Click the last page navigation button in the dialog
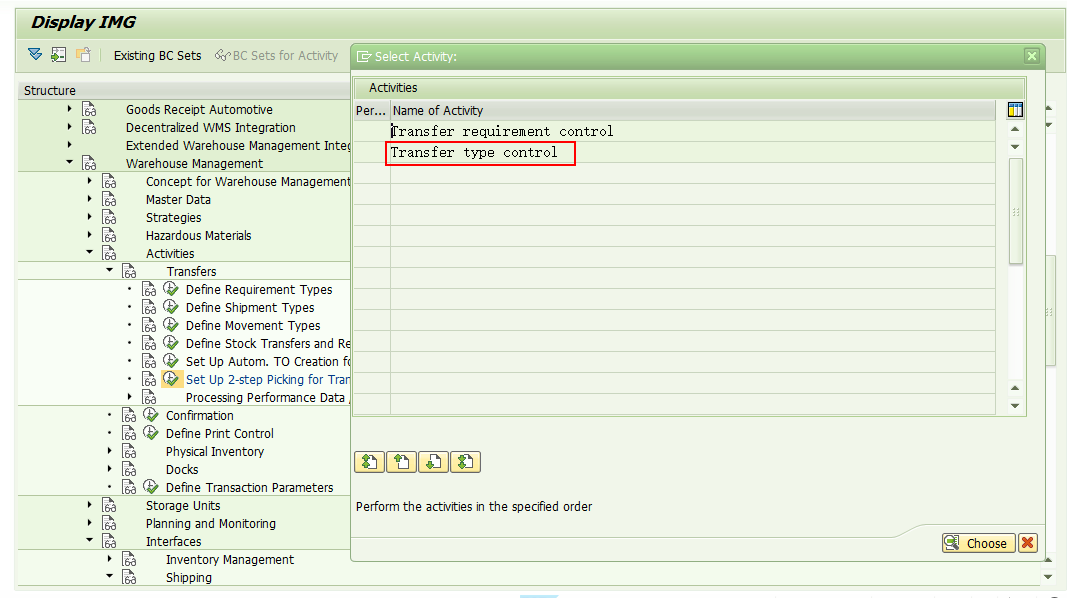The image size is (1067, 598). (465, 462)
